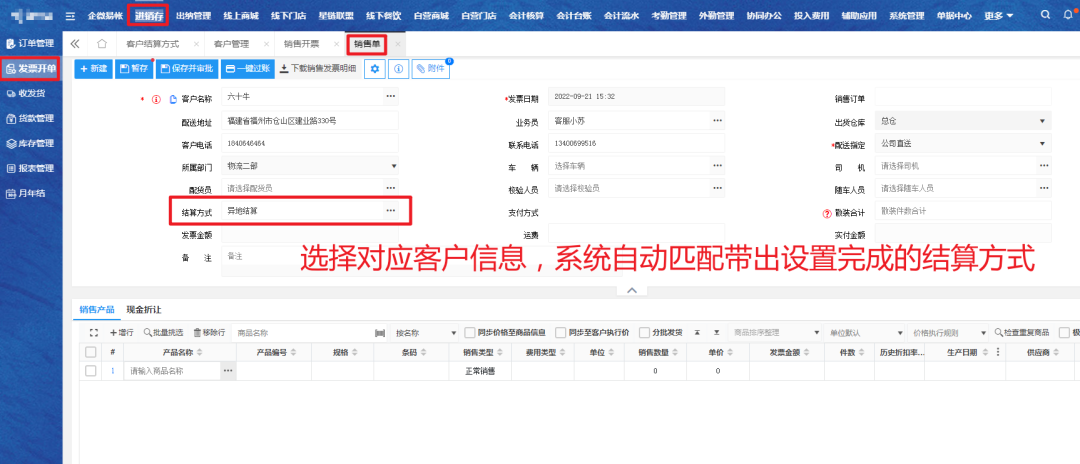This screenshot has width=1080, height=464.
Task: Open 线上商城 top menu
Action: coord(240,15)
